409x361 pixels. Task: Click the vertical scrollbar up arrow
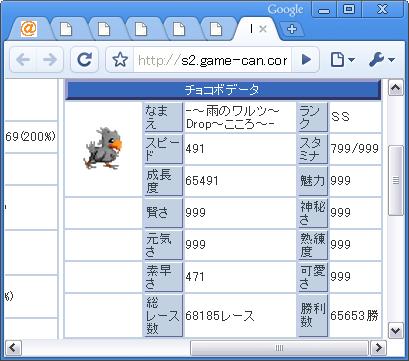(x=396, y=88)
